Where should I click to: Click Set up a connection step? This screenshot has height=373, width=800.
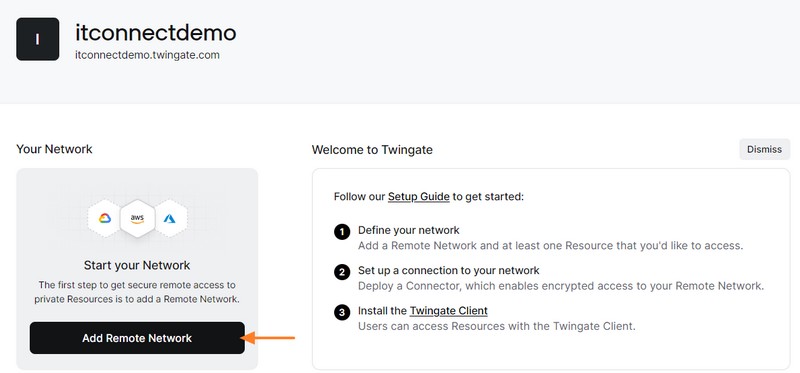point(448,270)
